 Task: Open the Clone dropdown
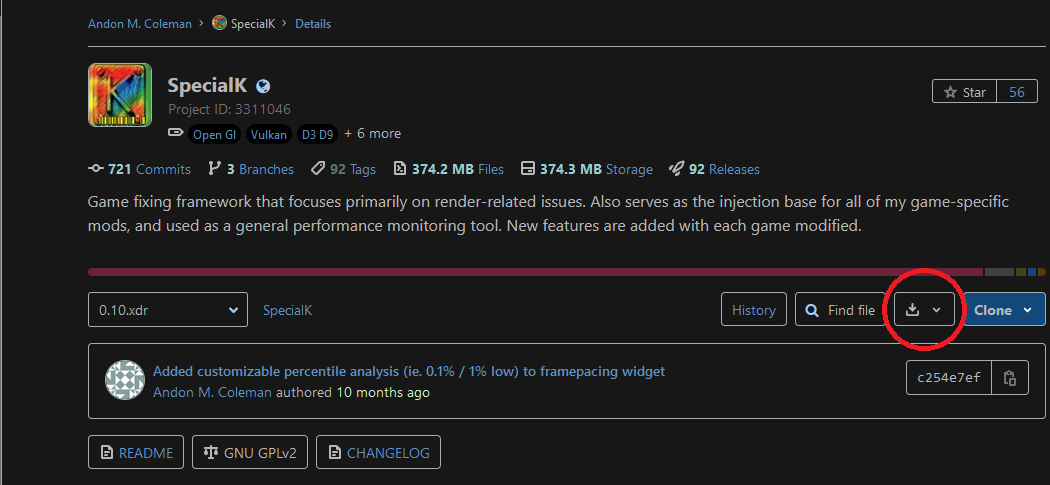(1003, 310)
